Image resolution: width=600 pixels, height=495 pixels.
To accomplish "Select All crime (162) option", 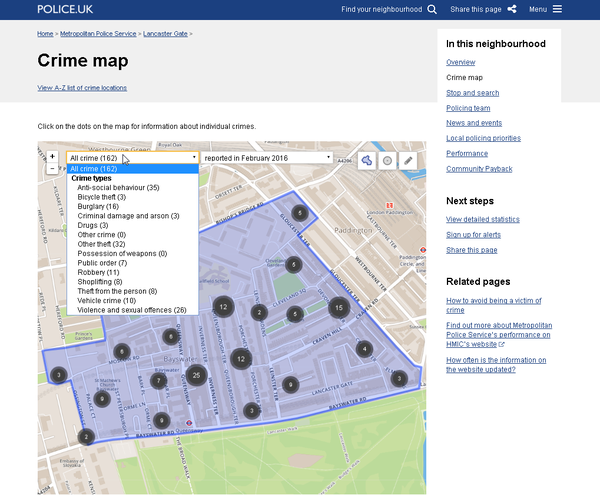I will [x=133, y=169].
